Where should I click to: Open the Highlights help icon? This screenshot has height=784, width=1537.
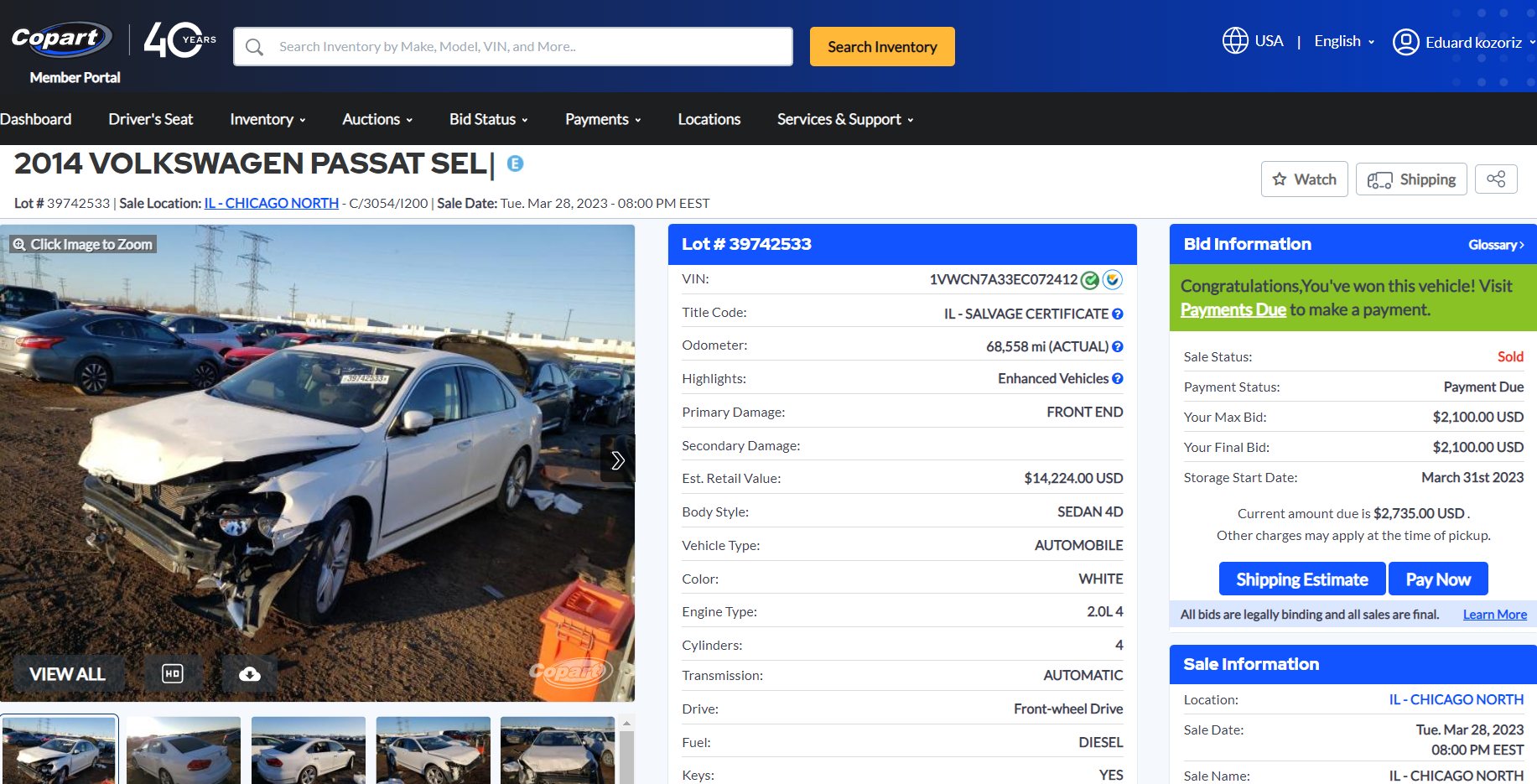[x=1118, y=379]
